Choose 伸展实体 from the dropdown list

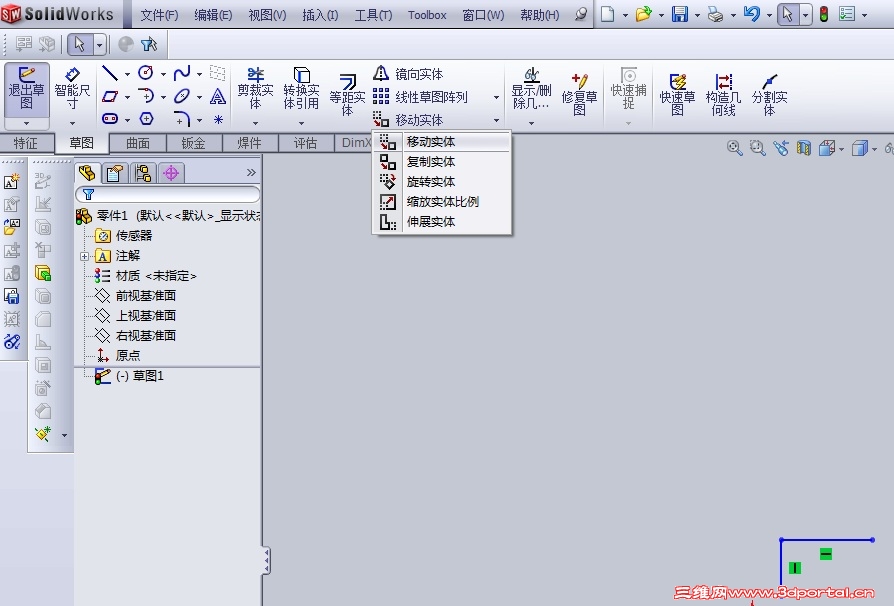442,222
